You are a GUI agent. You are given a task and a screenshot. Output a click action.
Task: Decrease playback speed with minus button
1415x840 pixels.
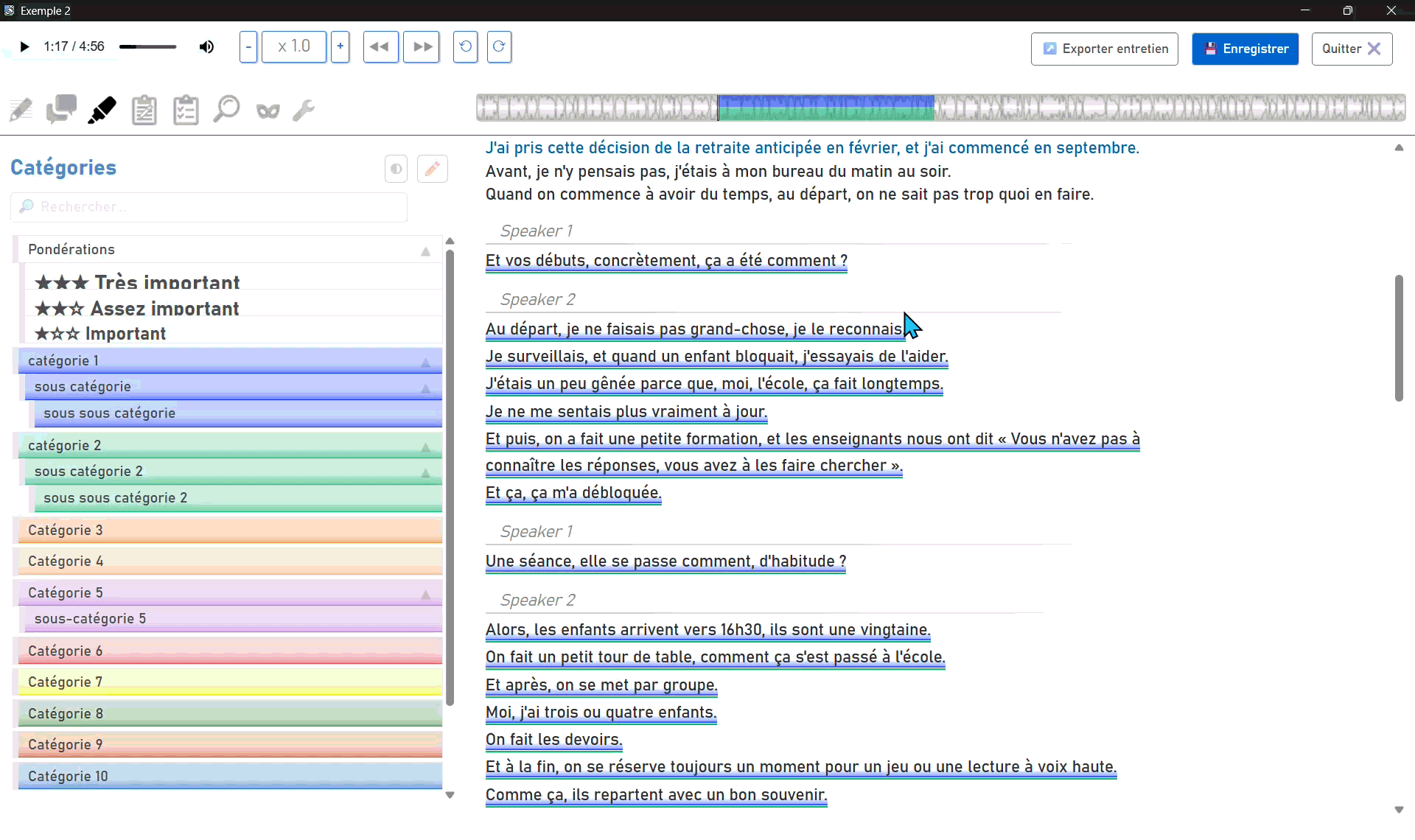(248, 47)
